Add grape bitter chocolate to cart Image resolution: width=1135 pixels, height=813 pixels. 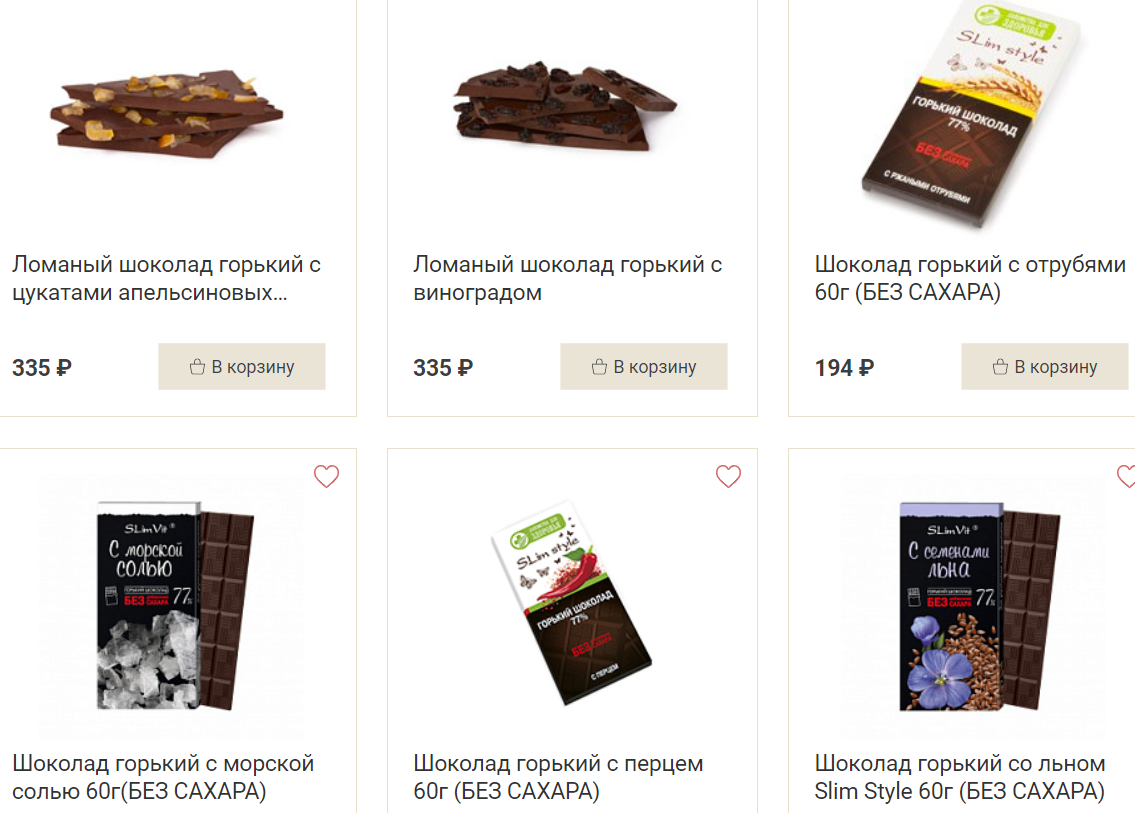click(644, 366)
